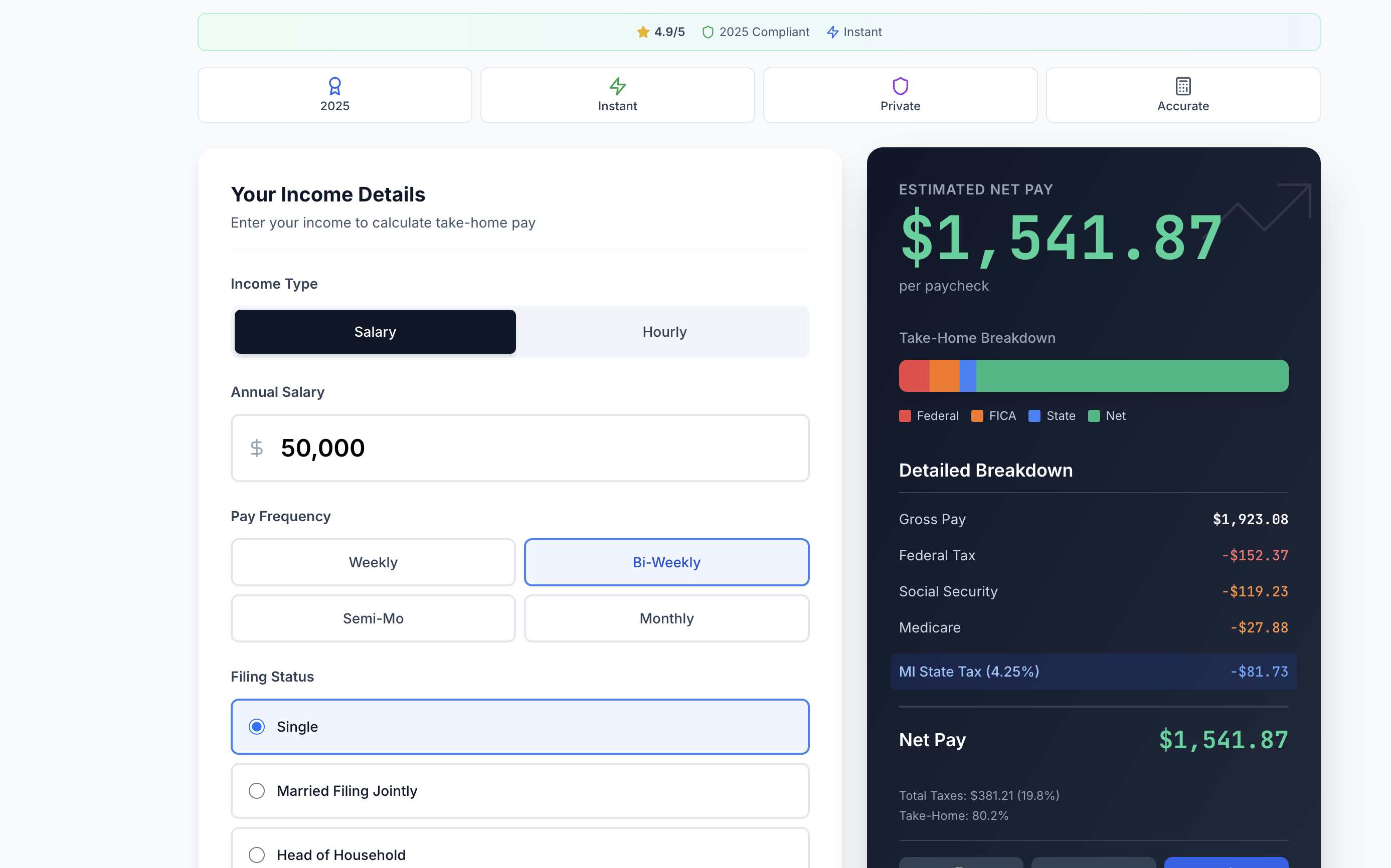
Task: Switch to the Hourly income type
Action: [664, 331]
